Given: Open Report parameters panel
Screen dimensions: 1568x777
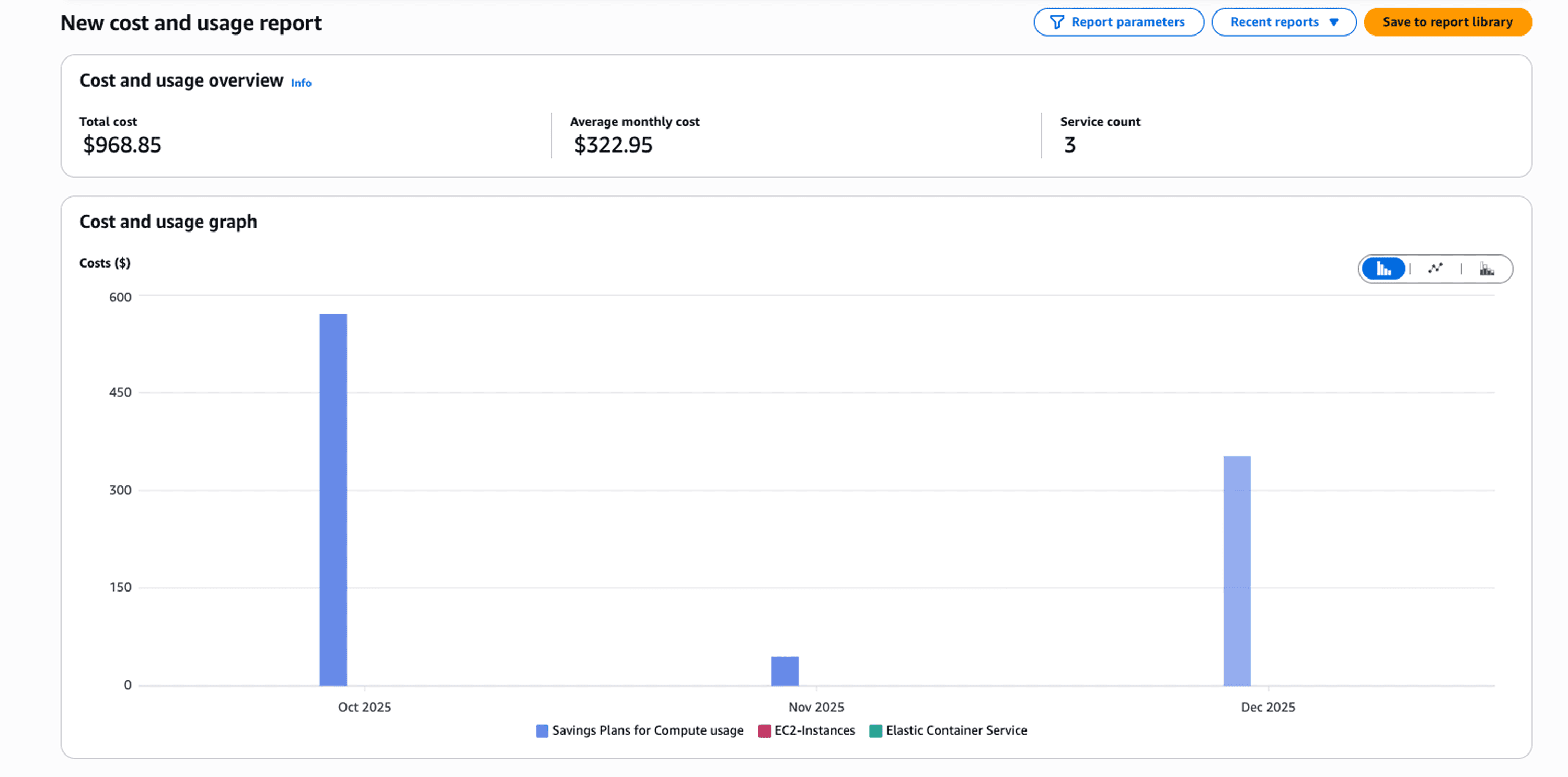Looking at the screenshot, I should tap(1127, 22).
